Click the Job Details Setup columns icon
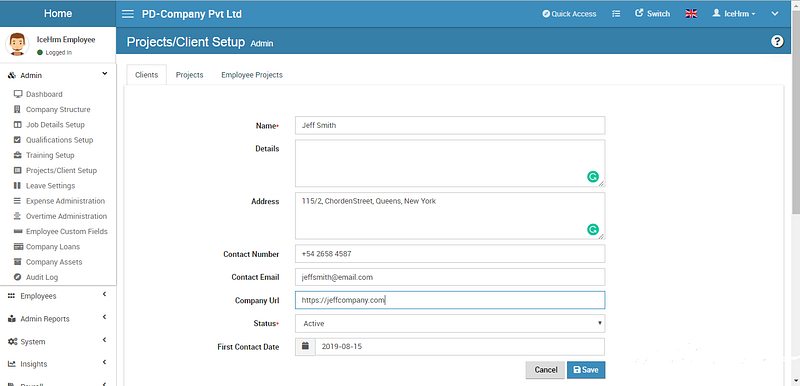800x386 pixels. pyautogui.click(x=17, y=124)
